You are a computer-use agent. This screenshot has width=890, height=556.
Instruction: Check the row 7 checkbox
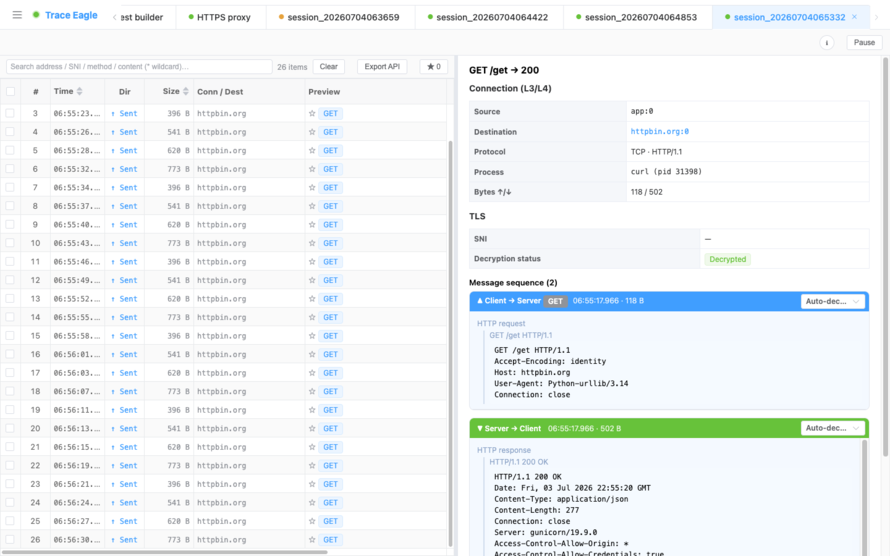10,187
